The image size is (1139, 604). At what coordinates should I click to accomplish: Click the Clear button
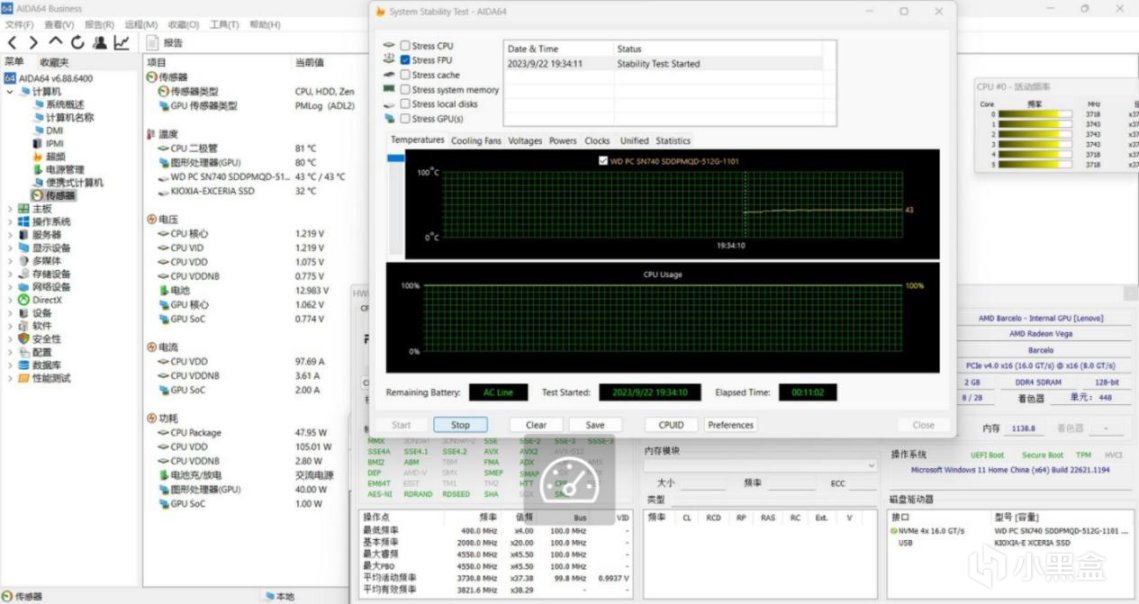[536, 425]
